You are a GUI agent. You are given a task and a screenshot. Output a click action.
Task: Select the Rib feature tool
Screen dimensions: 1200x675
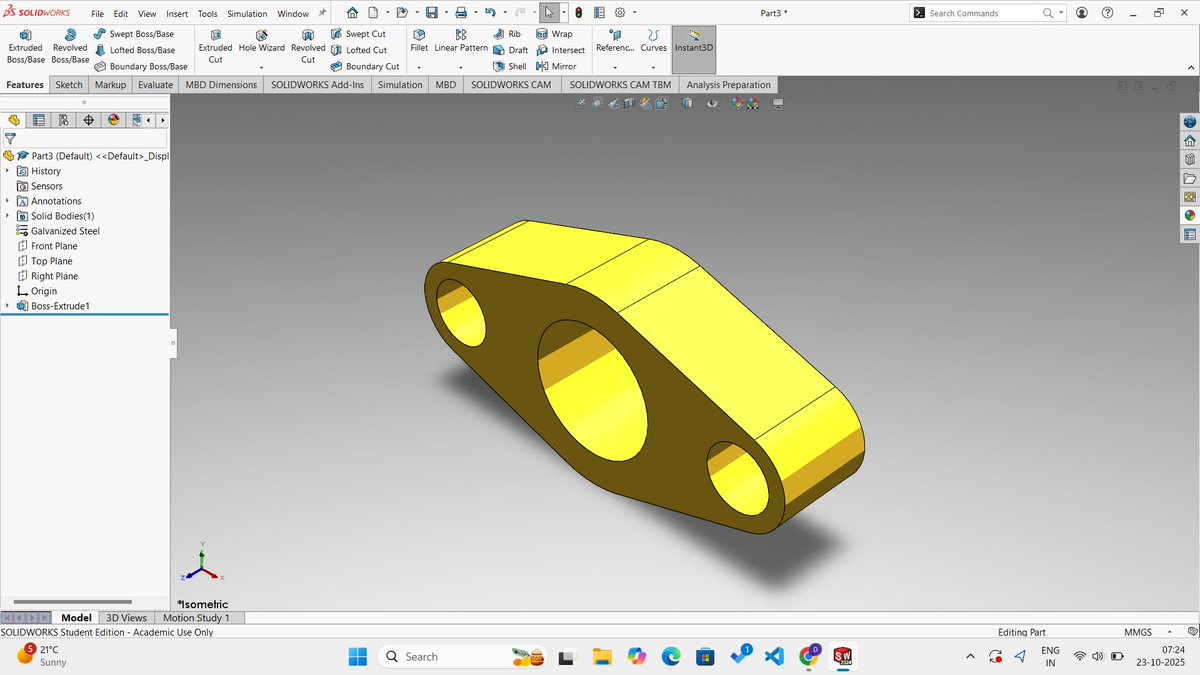[x=507, y=33]
